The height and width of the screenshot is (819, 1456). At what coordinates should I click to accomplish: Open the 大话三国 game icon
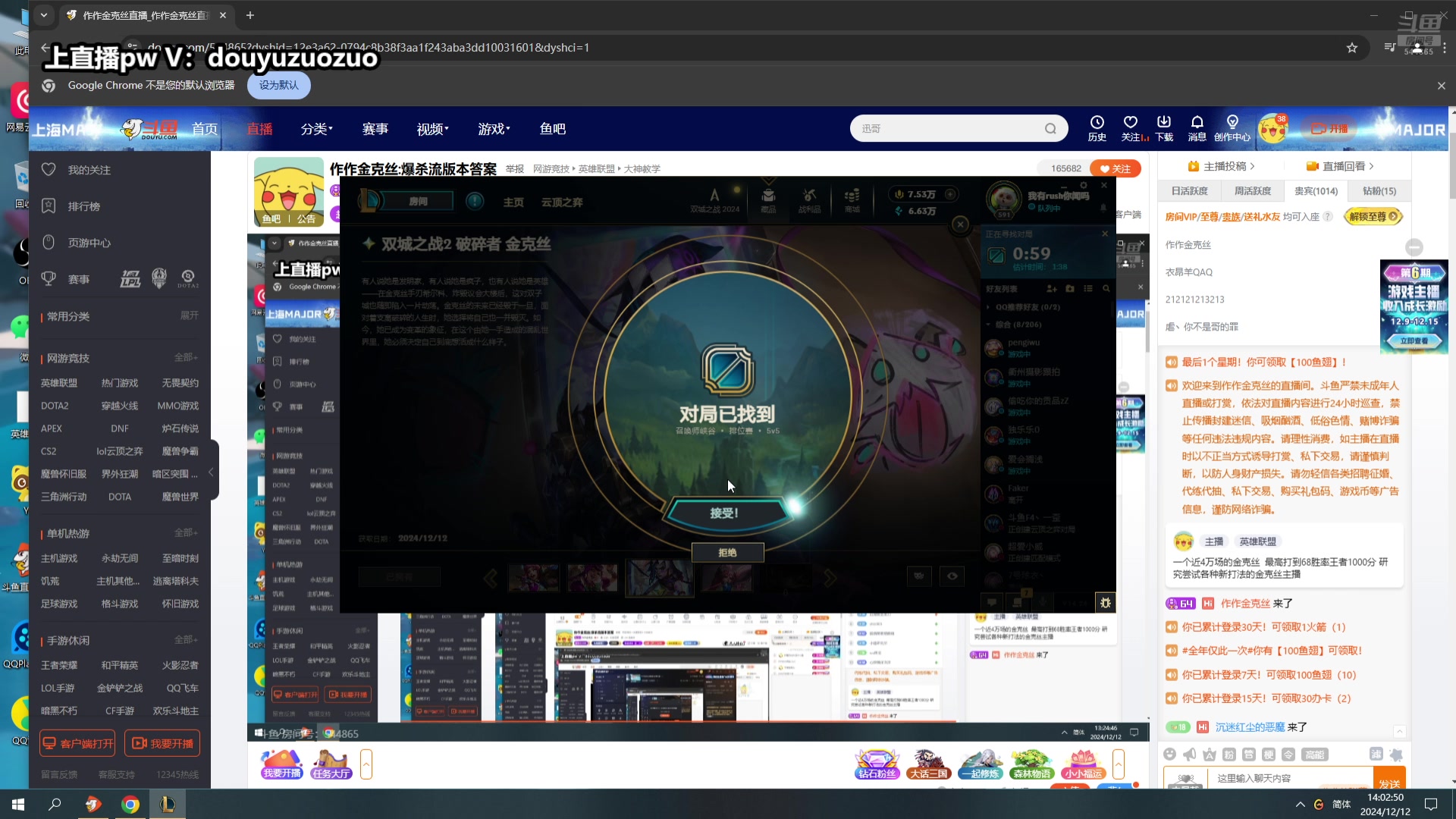click(929, 764)
